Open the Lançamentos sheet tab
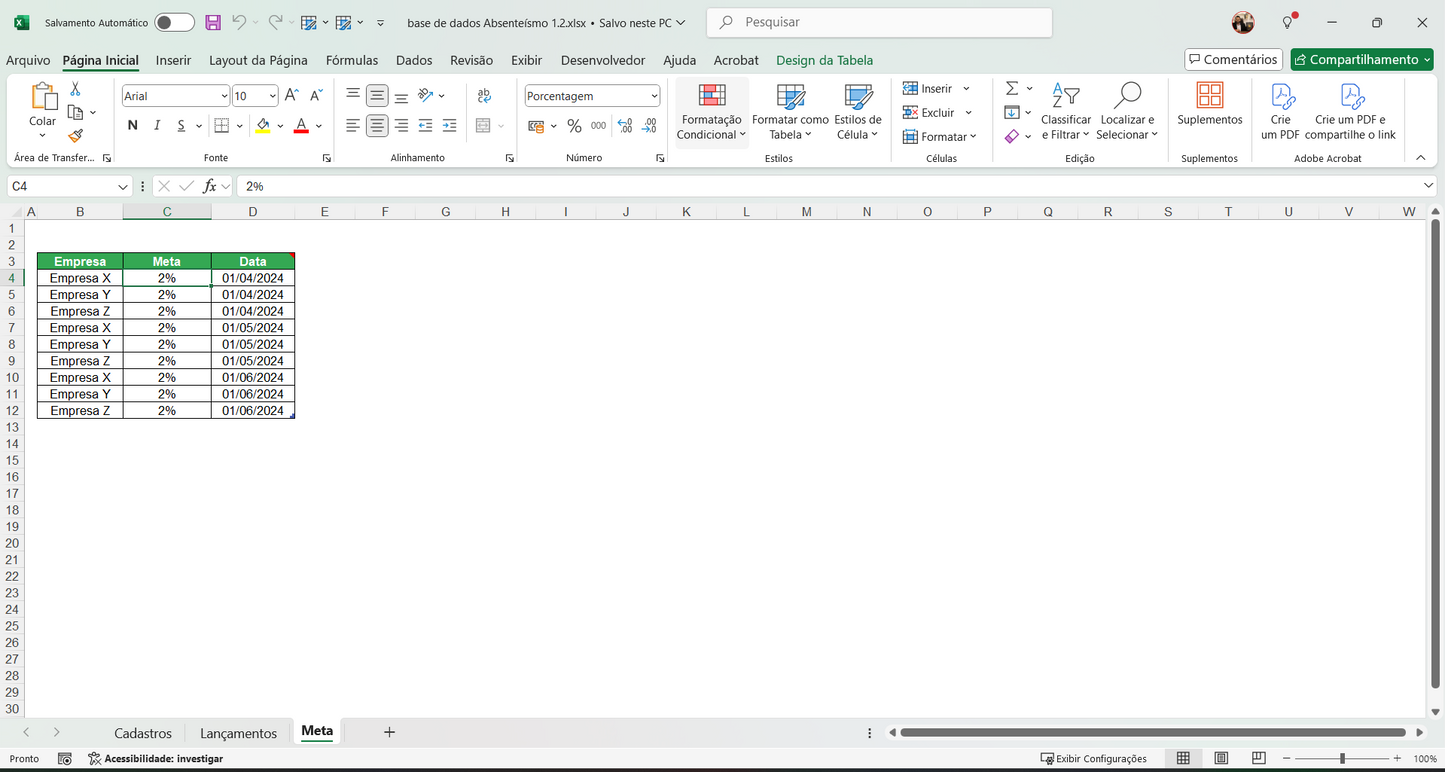 [238, 731]
